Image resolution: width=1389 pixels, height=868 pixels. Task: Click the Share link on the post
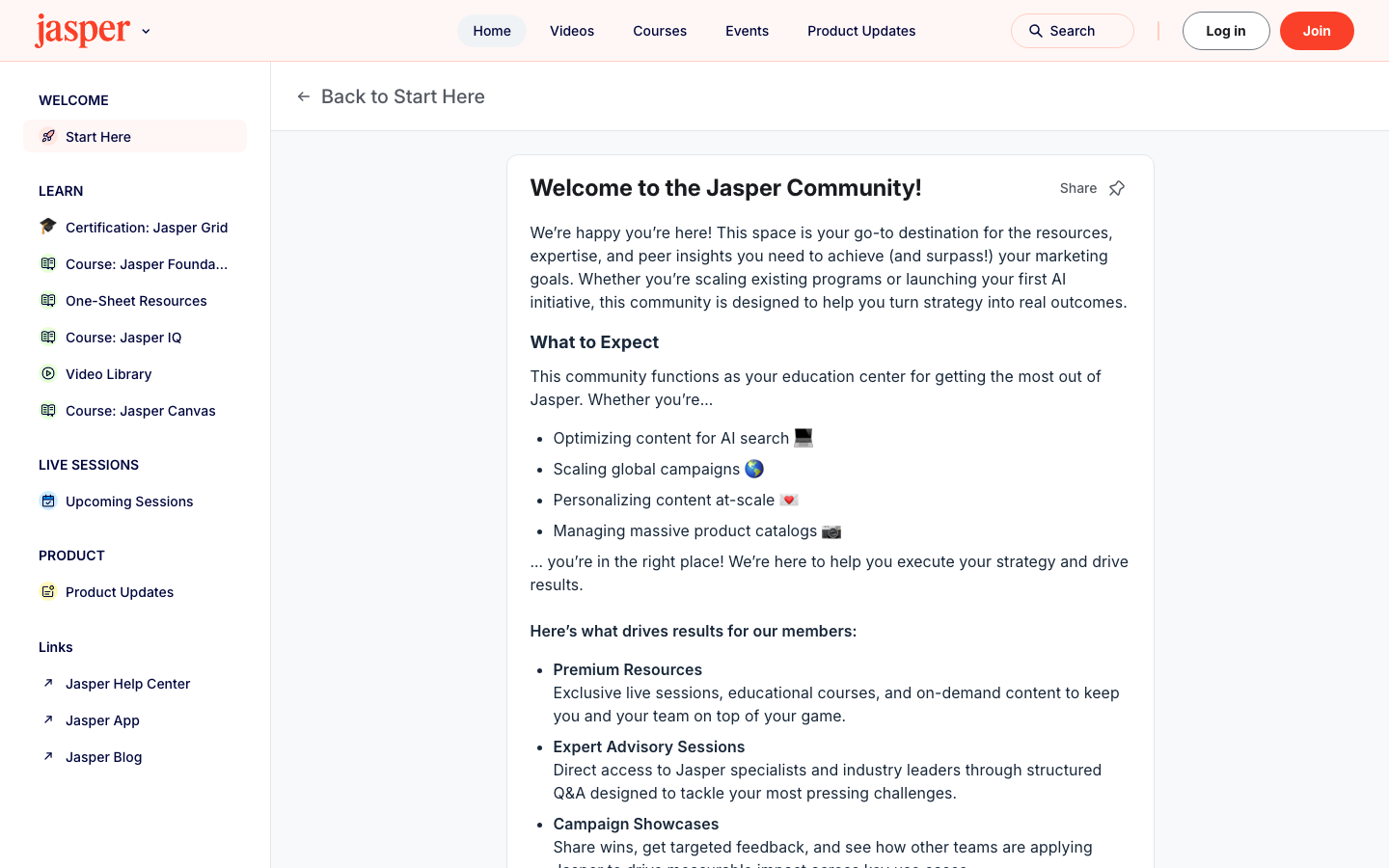[1078, 188]
